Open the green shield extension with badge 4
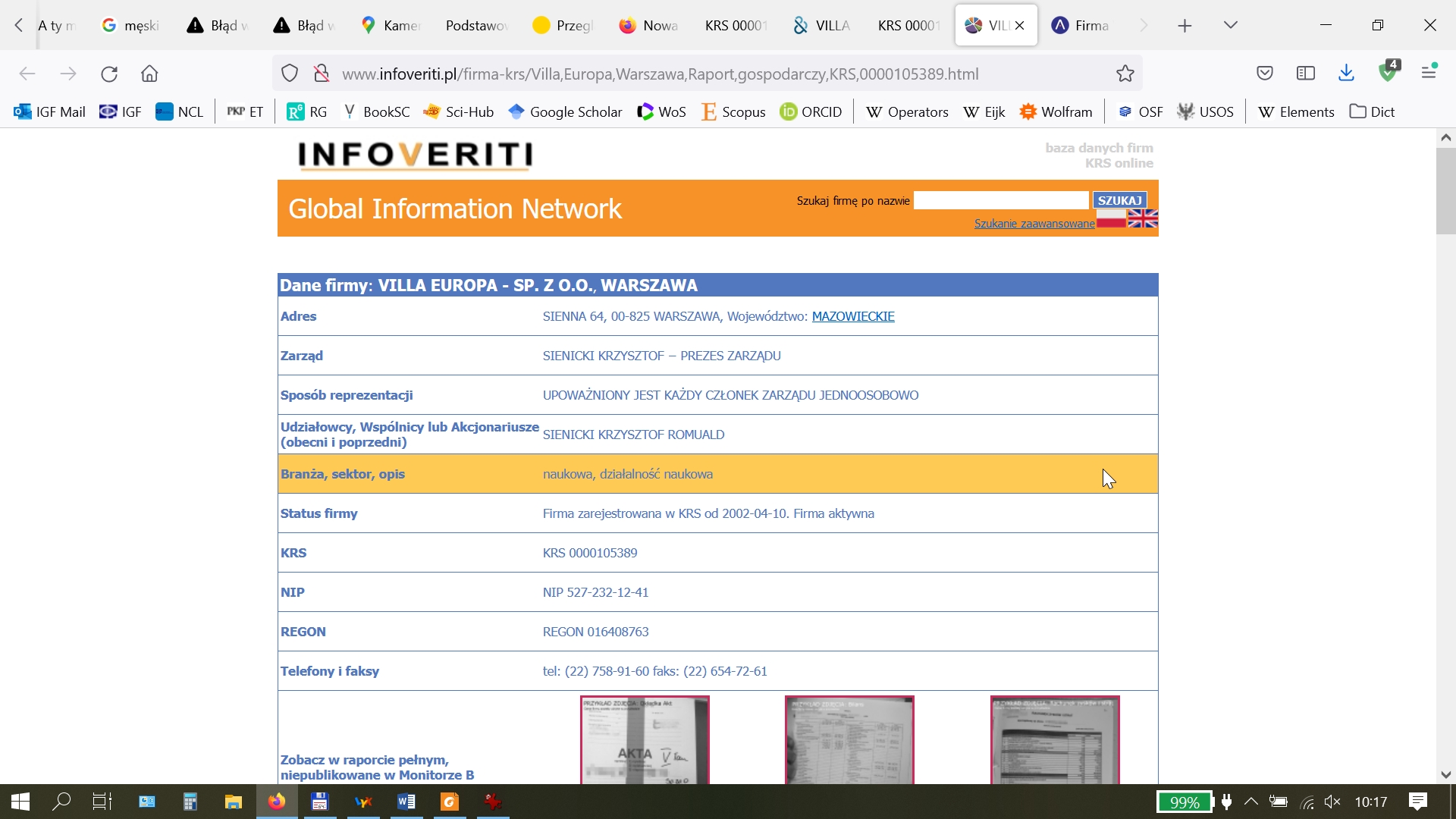This screenshot has width=1456, height=819. point(1389,72)
